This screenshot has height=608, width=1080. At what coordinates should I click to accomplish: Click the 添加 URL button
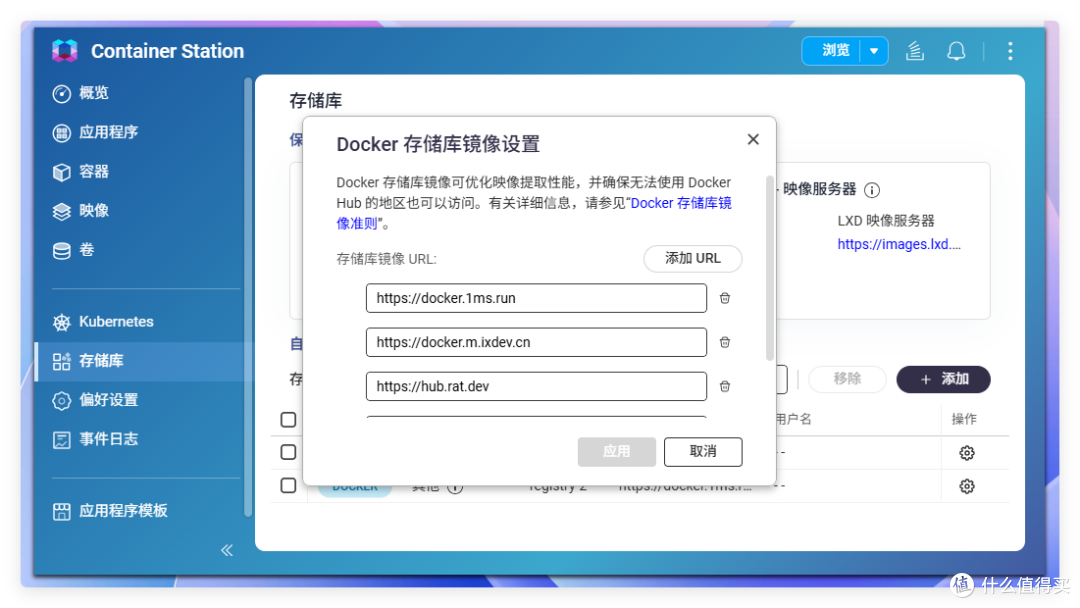tap(693, 259)
